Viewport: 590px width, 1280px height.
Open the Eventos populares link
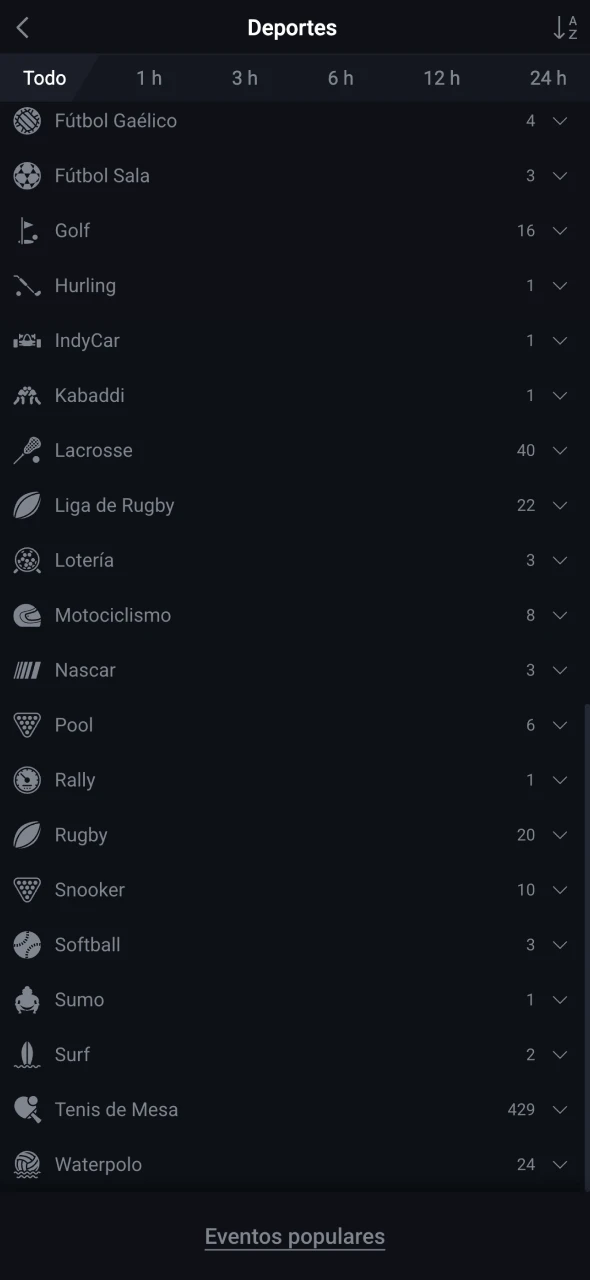tap(295, 1237)
